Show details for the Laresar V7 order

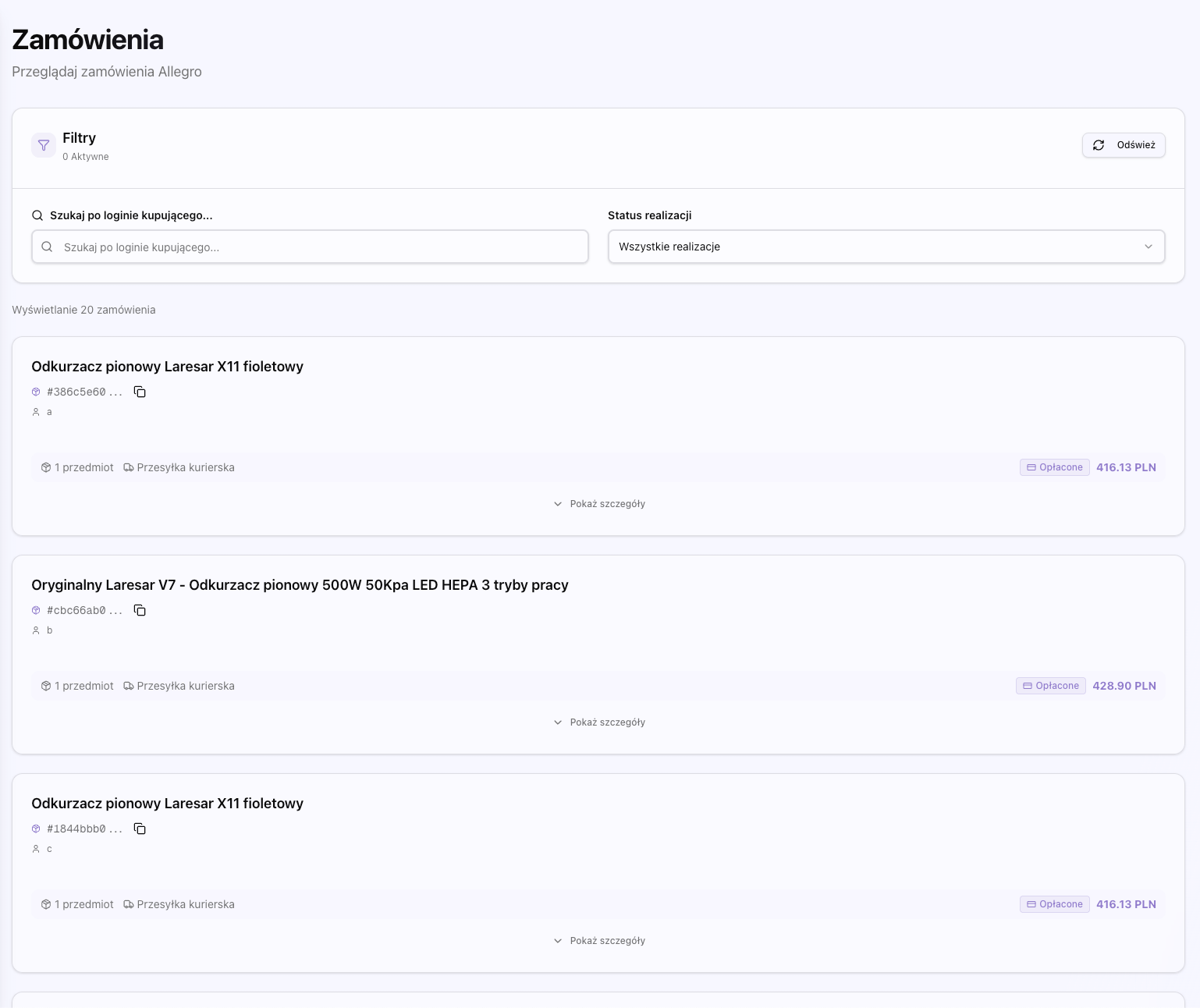[x=599, y=722]
